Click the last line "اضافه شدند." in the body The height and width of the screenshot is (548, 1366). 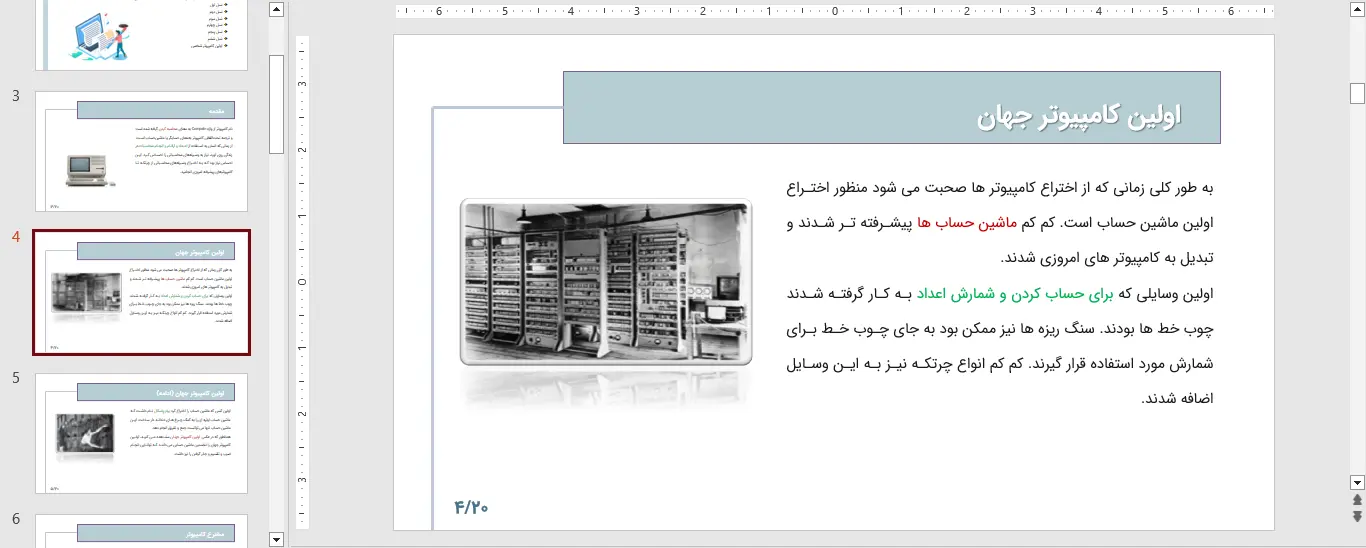click(x=1177, y=398)
